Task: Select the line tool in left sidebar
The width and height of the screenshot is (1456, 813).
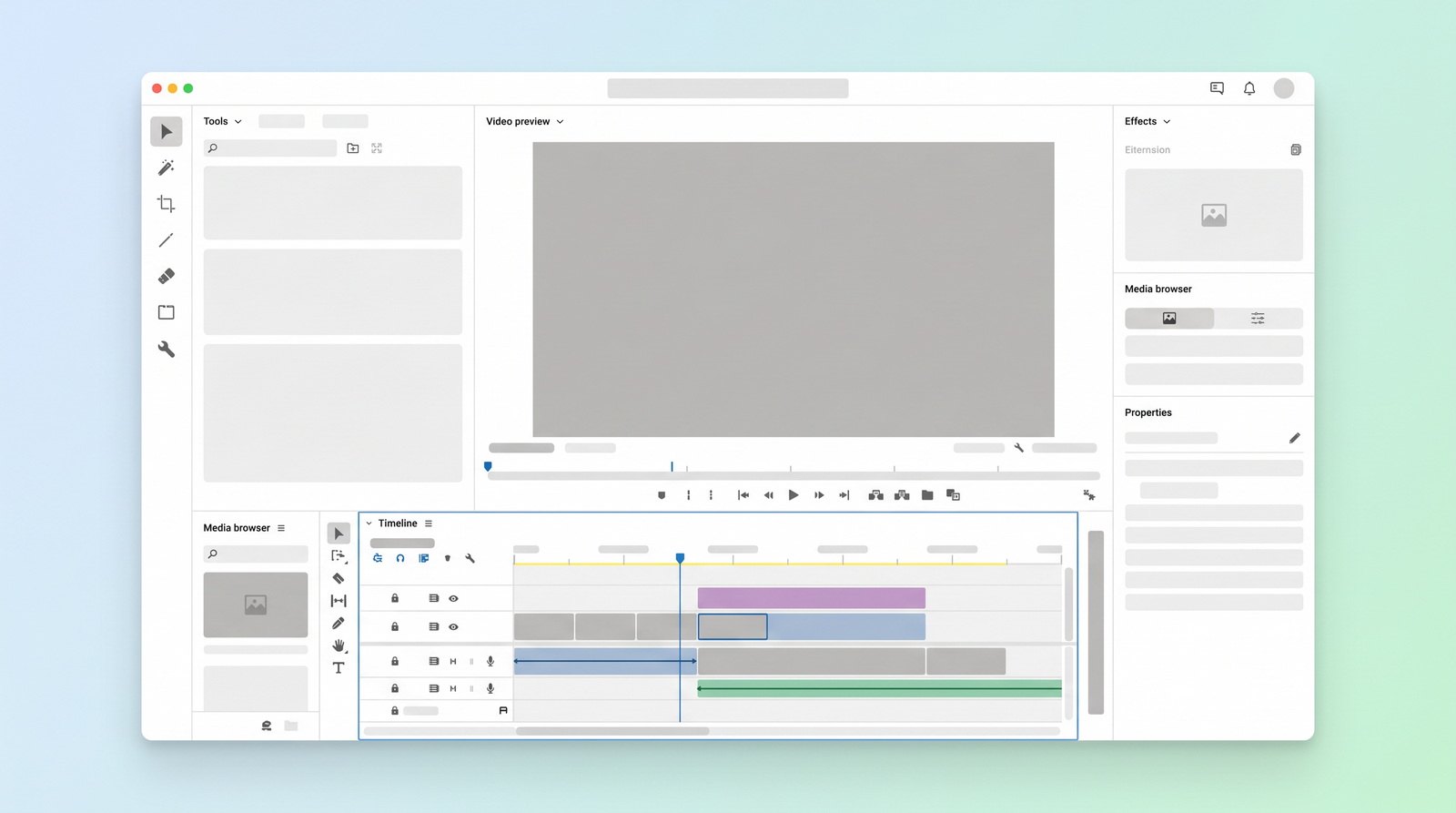Action: tap(167, 240)
